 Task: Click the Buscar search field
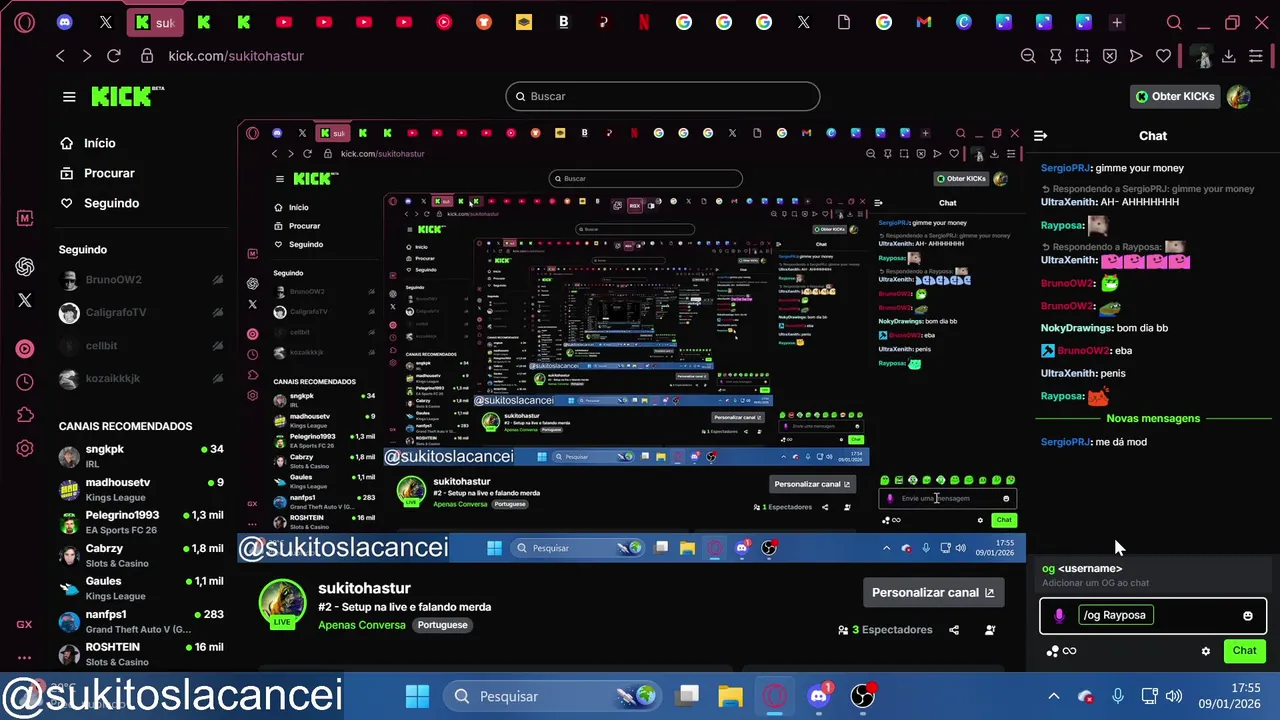[662, 96]
